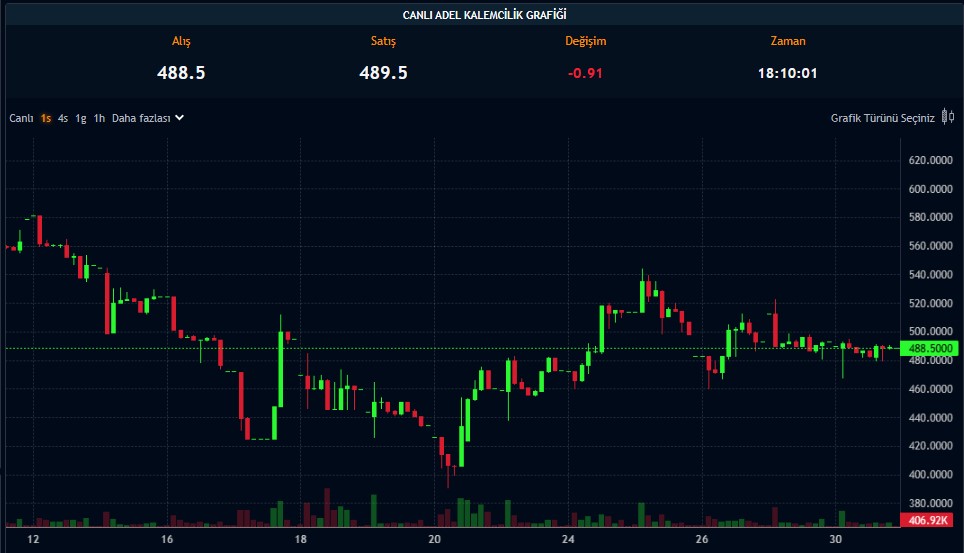Click the 12 date marker on time axis
Screen dimensions: 964x553
(32, 539)
